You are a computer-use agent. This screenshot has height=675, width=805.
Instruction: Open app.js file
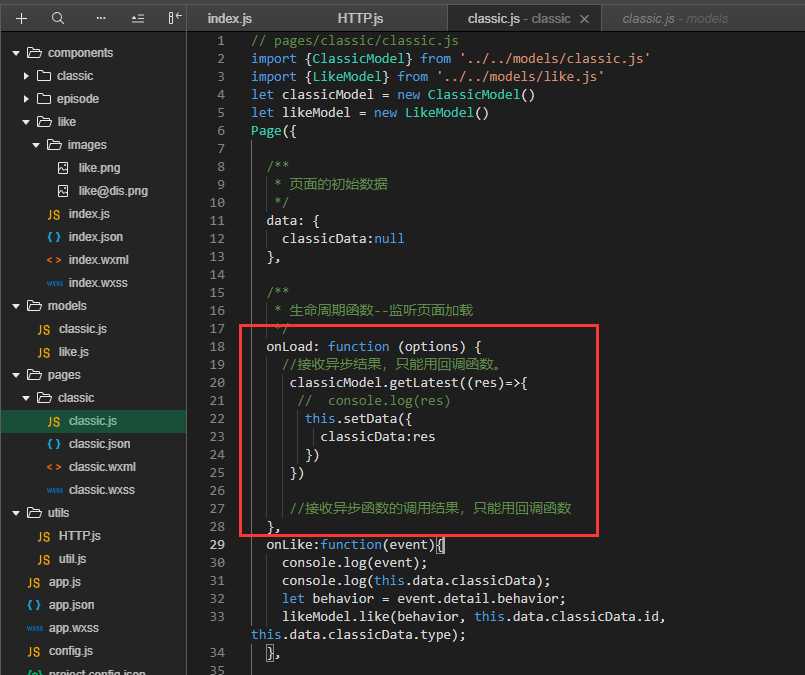pyautogui.click(x=65, y=582)
